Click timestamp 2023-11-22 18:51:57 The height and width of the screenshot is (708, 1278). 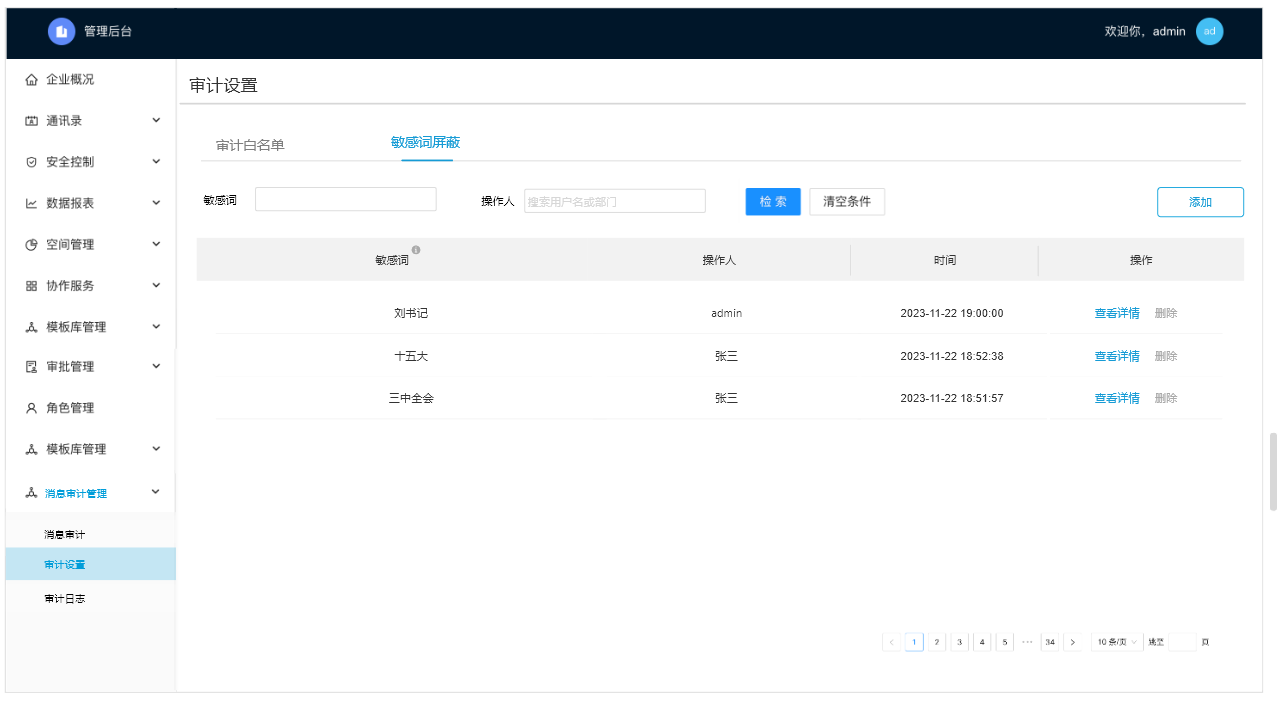pos(952,398)
